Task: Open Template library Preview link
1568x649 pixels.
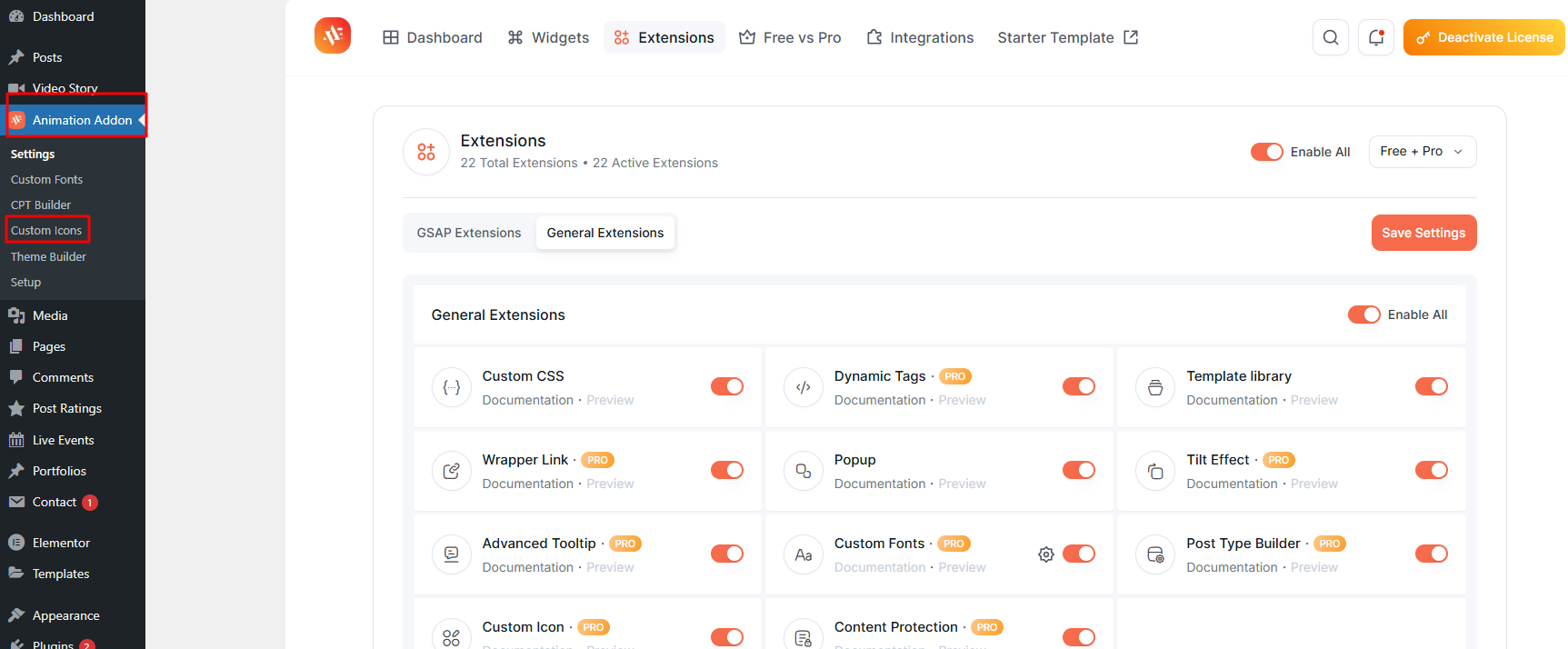Action: tap(1314, 400)
